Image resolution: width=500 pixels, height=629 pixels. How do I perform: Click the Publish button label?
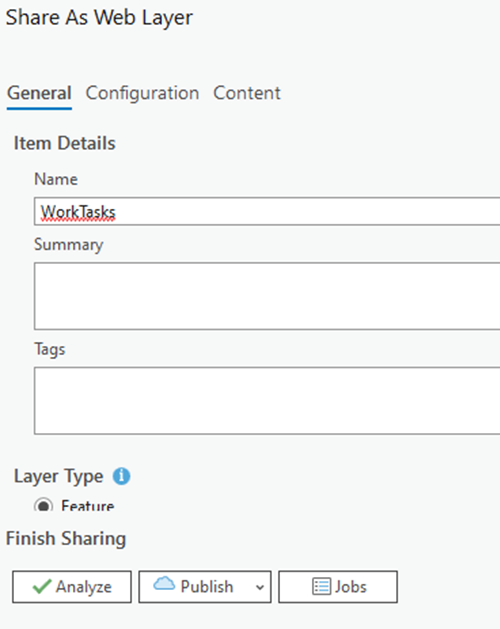point(207,587)
